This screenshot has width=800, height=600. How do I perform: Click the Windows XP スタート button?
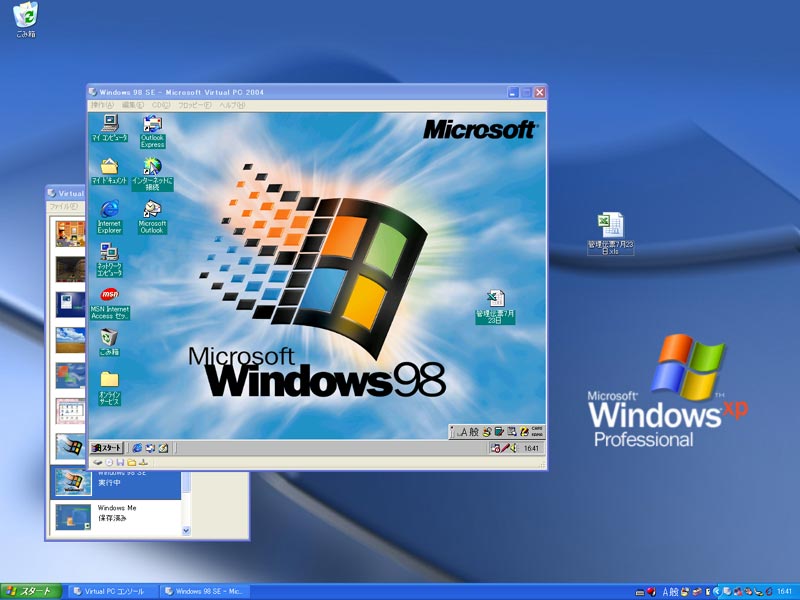pos(31,592)
